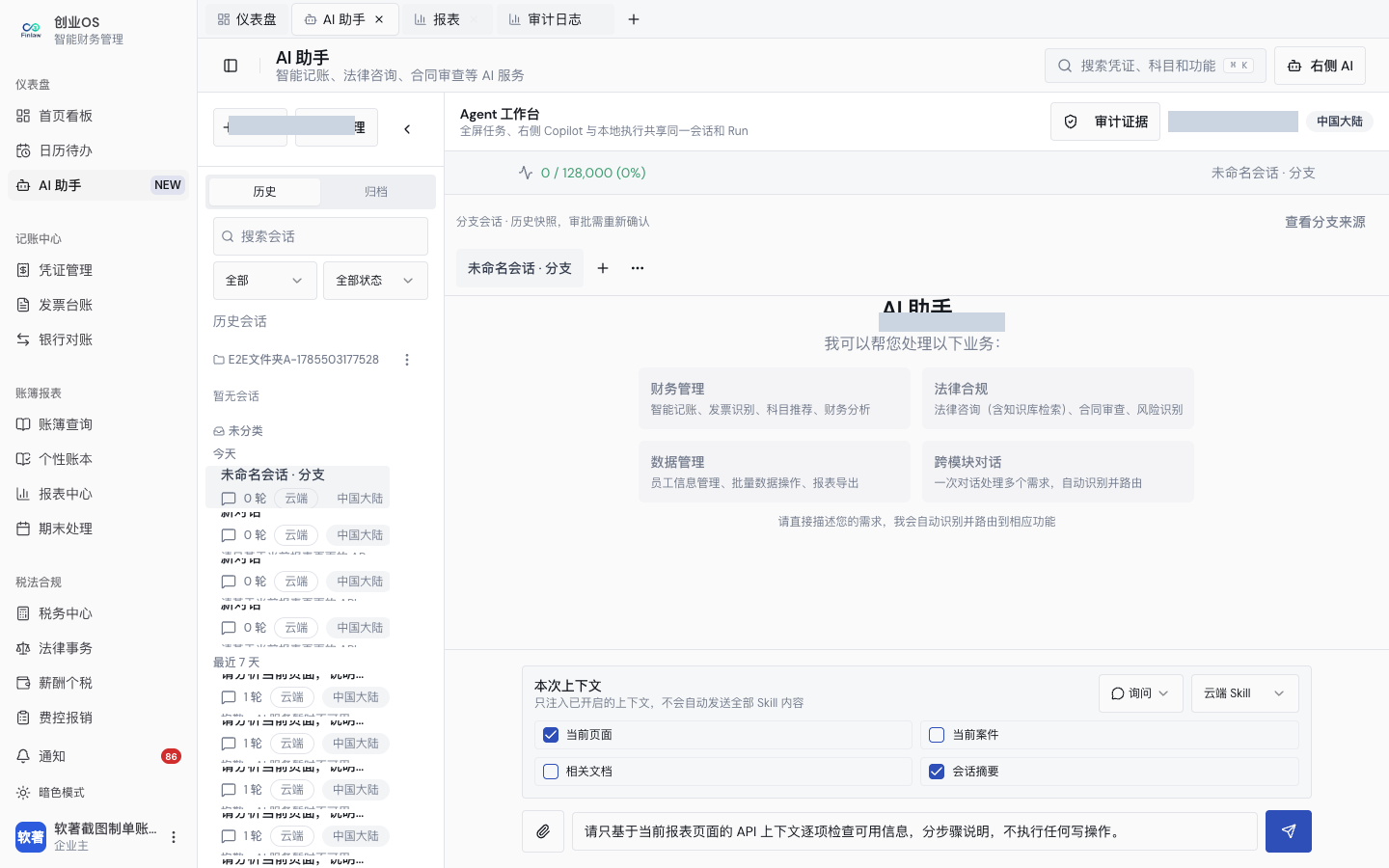Screen dimensions: 1389x868
Task: Open user menu dots beside 软著截图制单账
Action: pos(174,837)
